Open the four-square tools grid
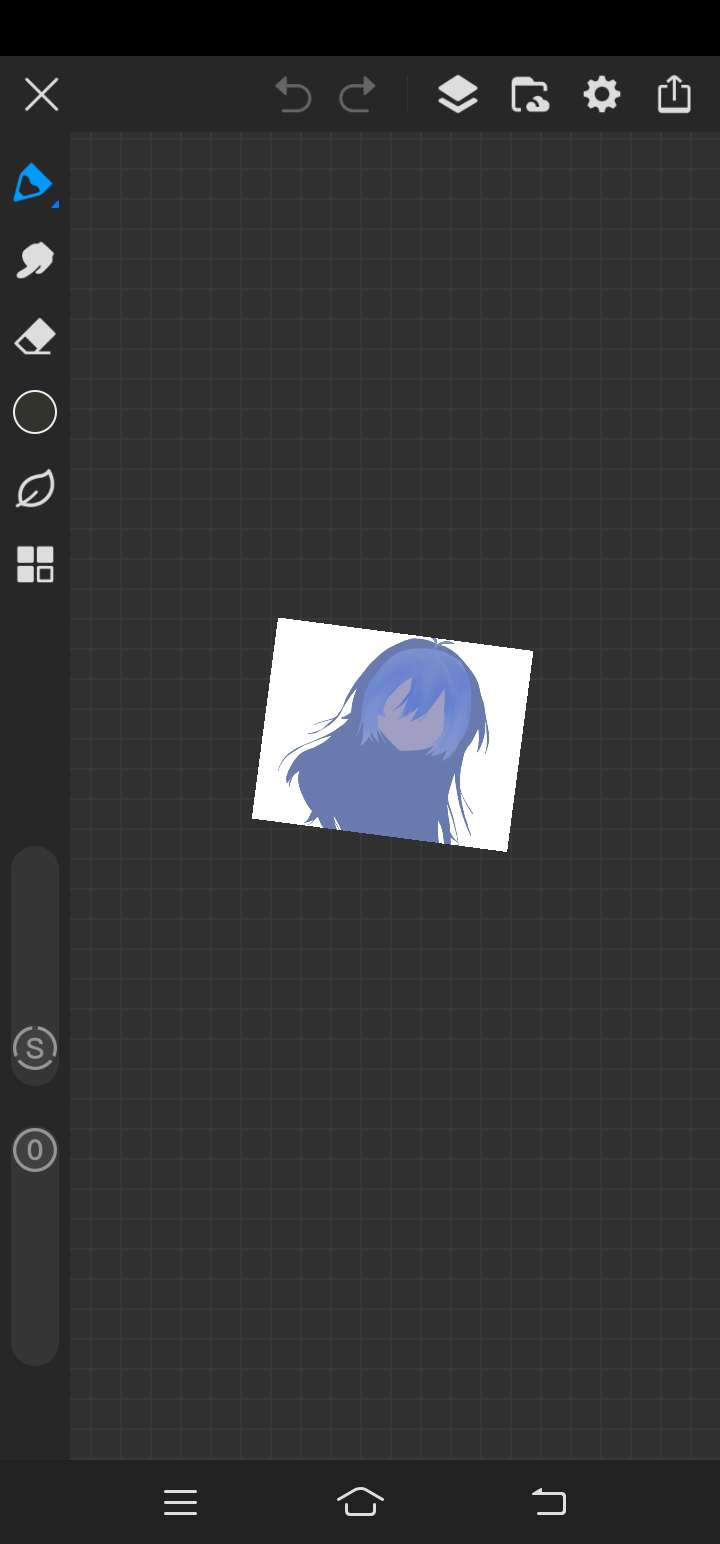 click(x=35, y=565)
